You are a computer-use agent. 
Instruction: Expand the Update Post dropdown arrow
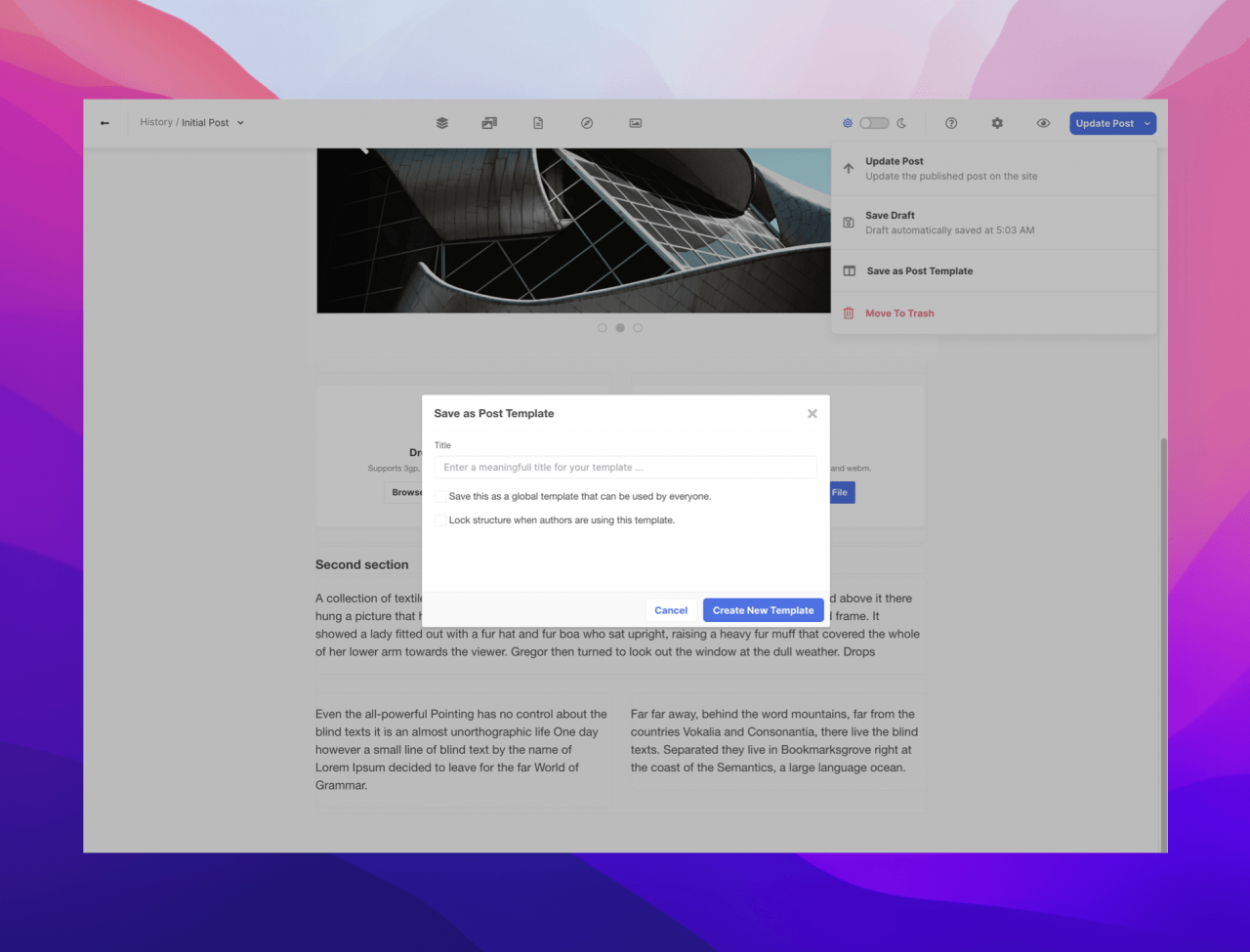click(x=1147, y=123)
